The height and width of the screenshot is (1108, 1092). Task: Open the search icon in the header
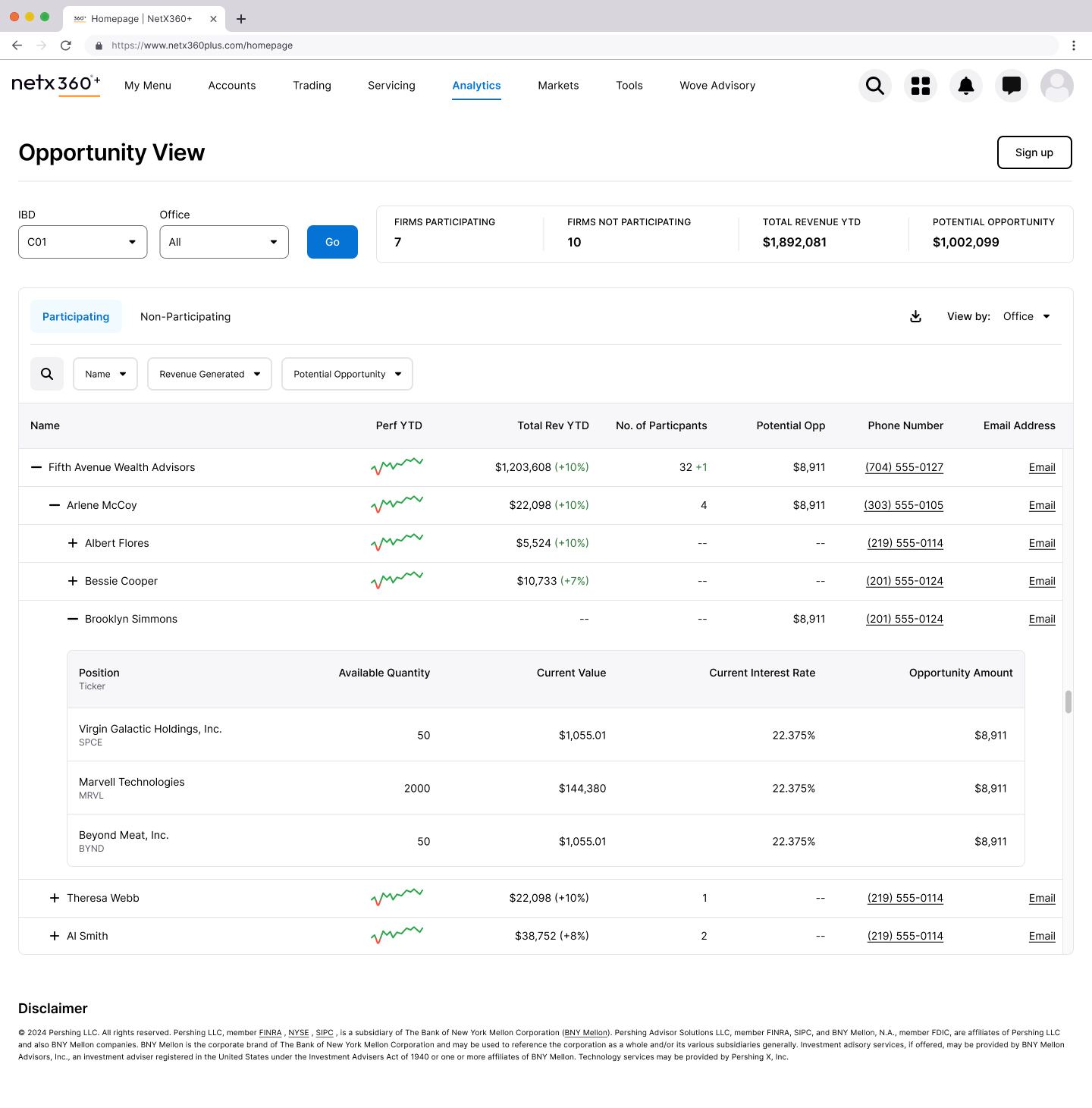tap(874, 86)
